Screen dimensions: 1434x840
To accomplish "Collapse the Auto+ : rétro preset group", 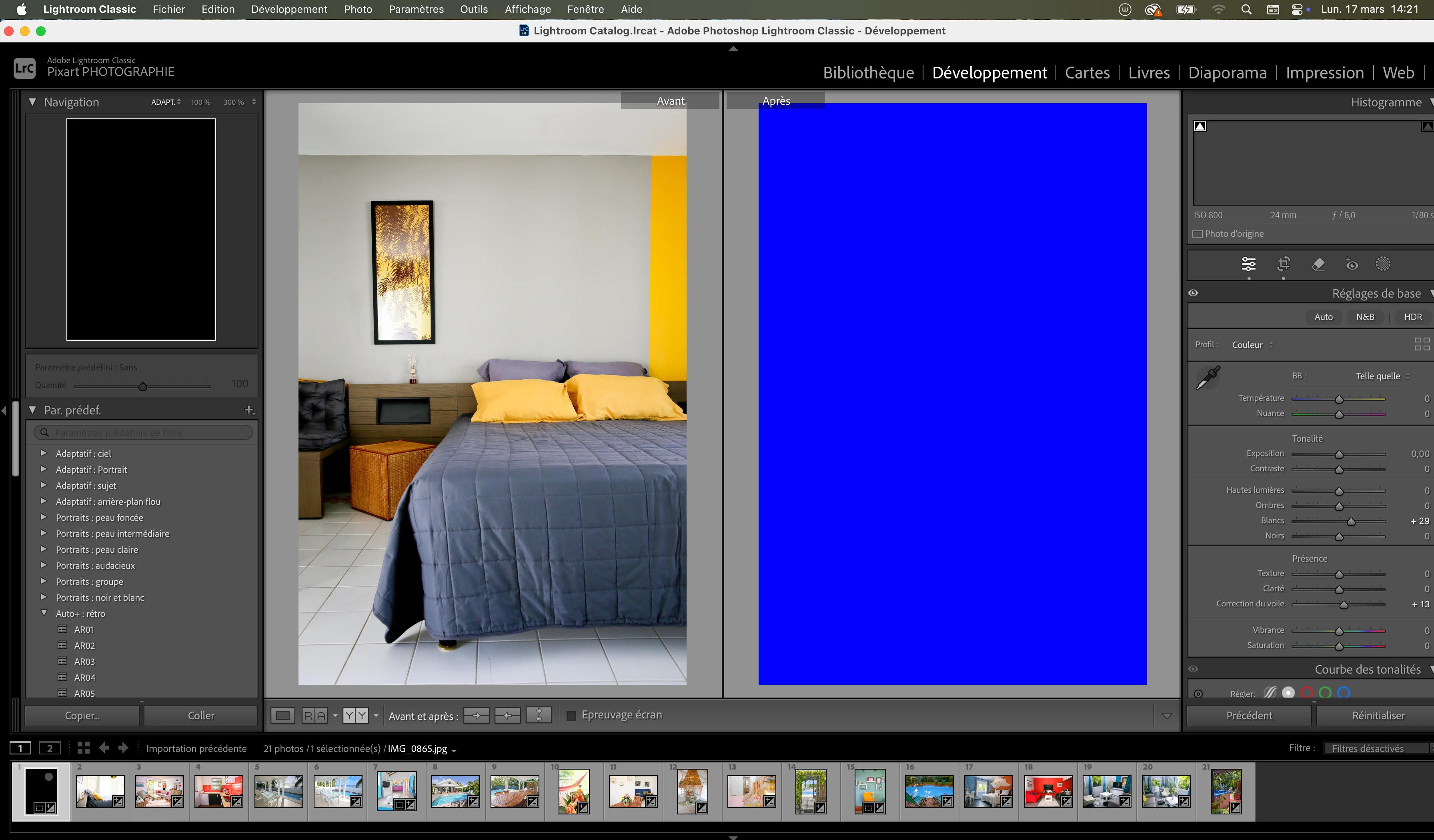I will tap(43, 613).
